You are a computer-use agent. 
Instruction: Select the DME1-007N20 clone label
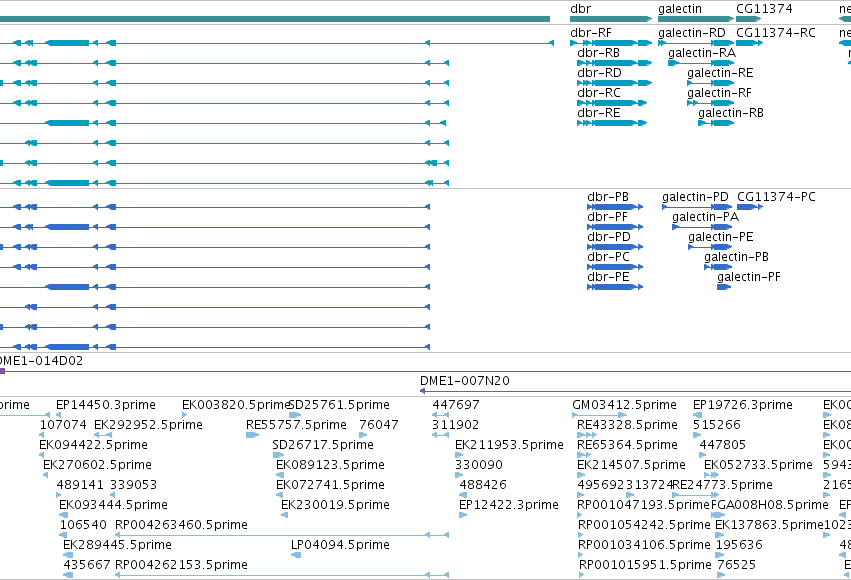tap(465, 381)
